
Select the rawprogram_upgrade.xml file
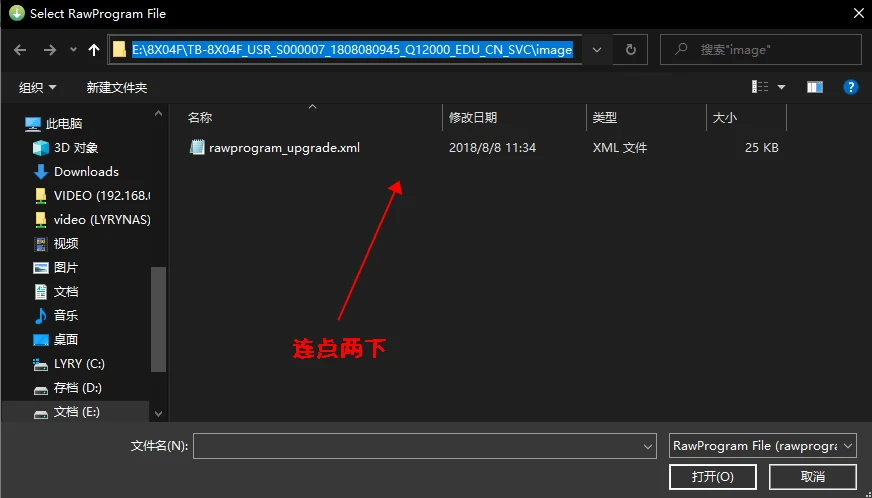point(284,148)
